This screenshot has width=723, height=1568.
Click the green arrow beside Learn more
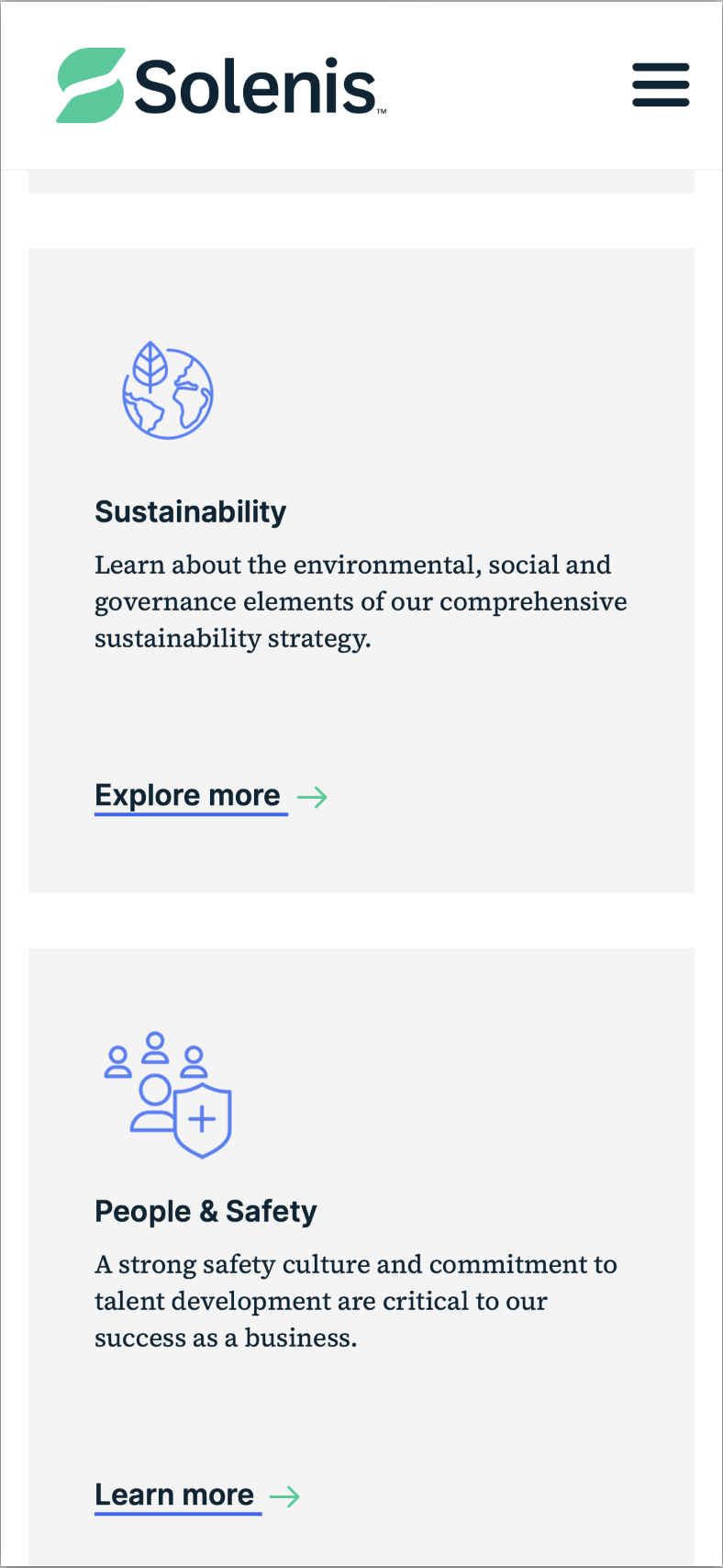coord(285,1496)
